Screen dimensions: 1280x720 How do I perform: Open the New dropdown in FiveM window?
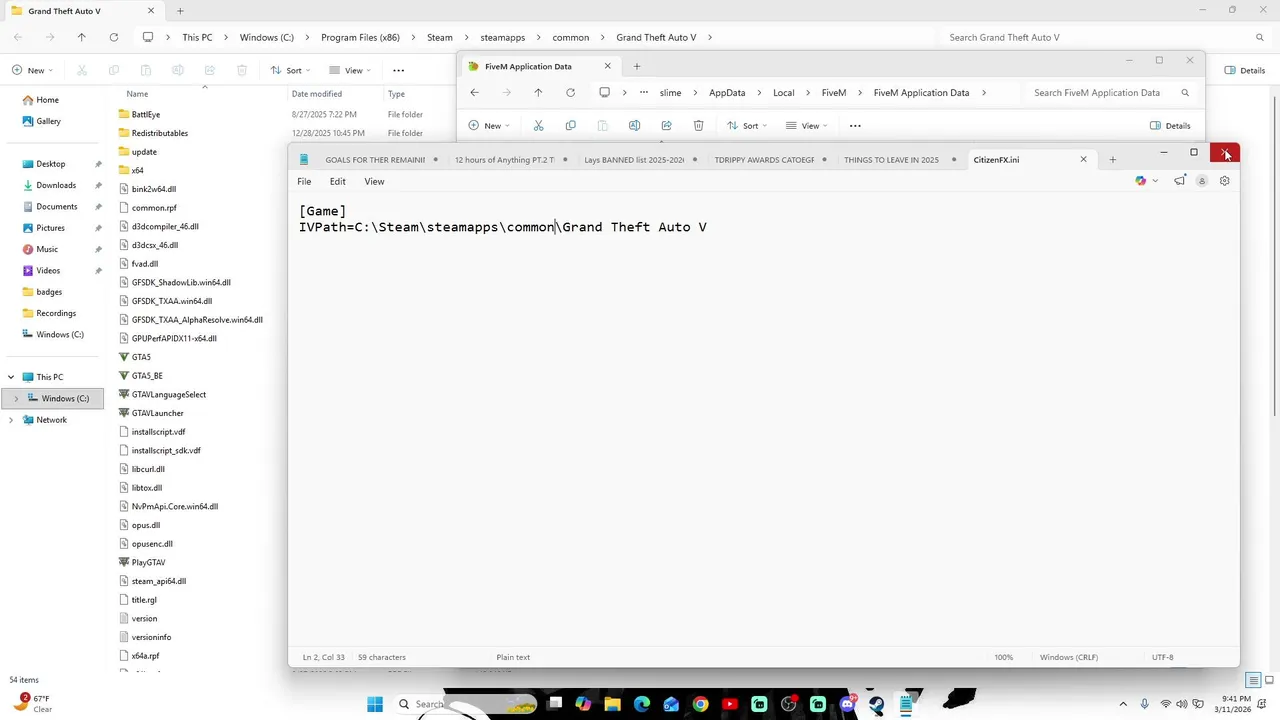click(489, 125)
